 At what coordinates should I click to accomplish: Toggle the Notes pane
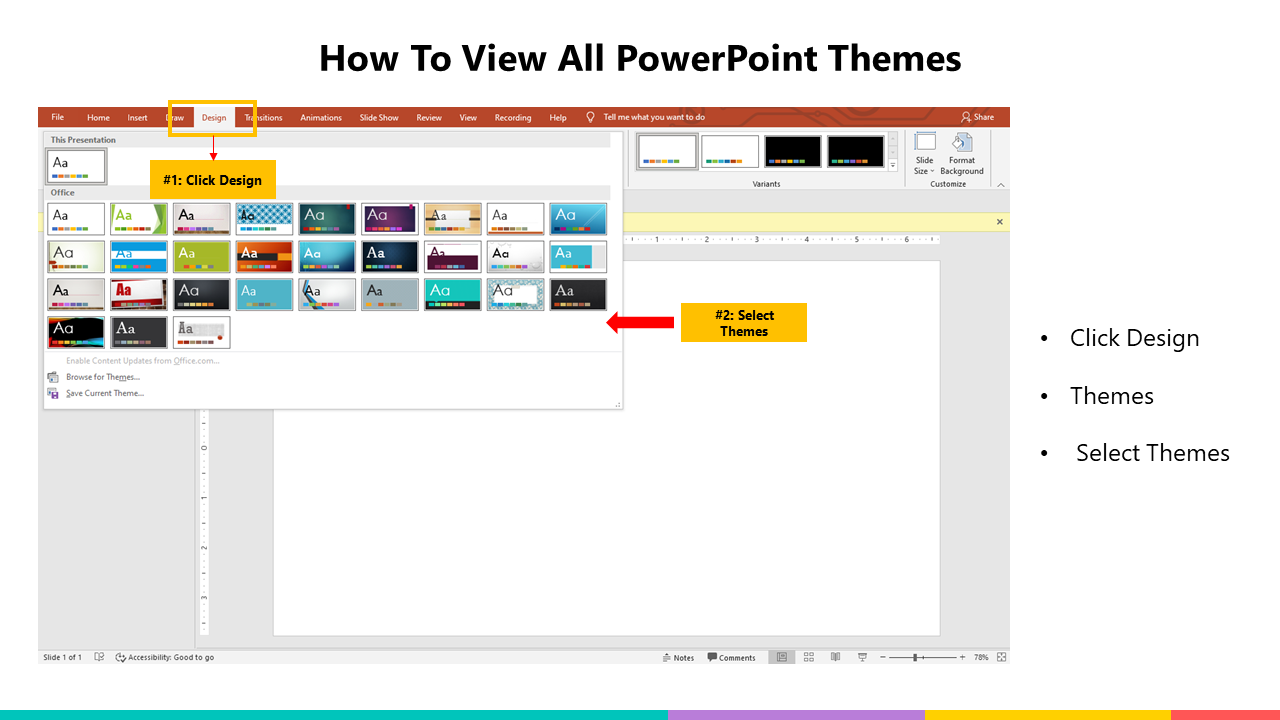point(678,657)
